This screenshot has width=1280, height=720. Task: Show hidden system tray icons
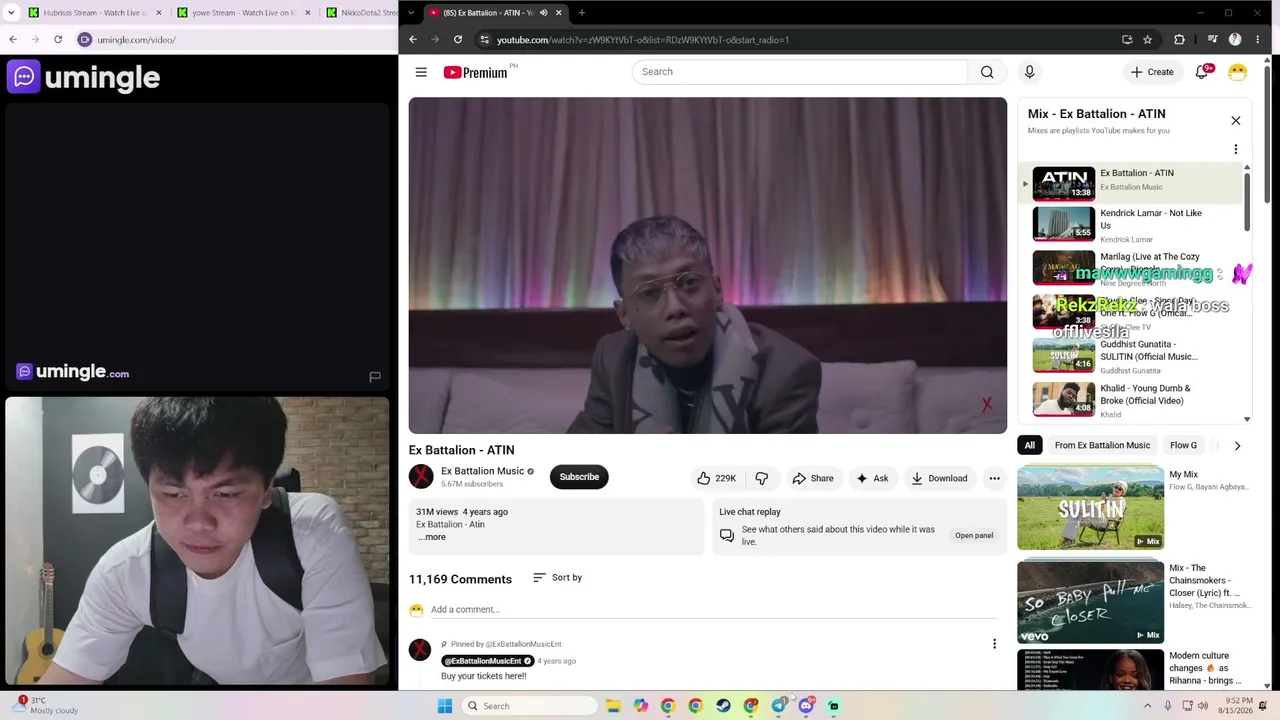click(x=1147, y=706)
